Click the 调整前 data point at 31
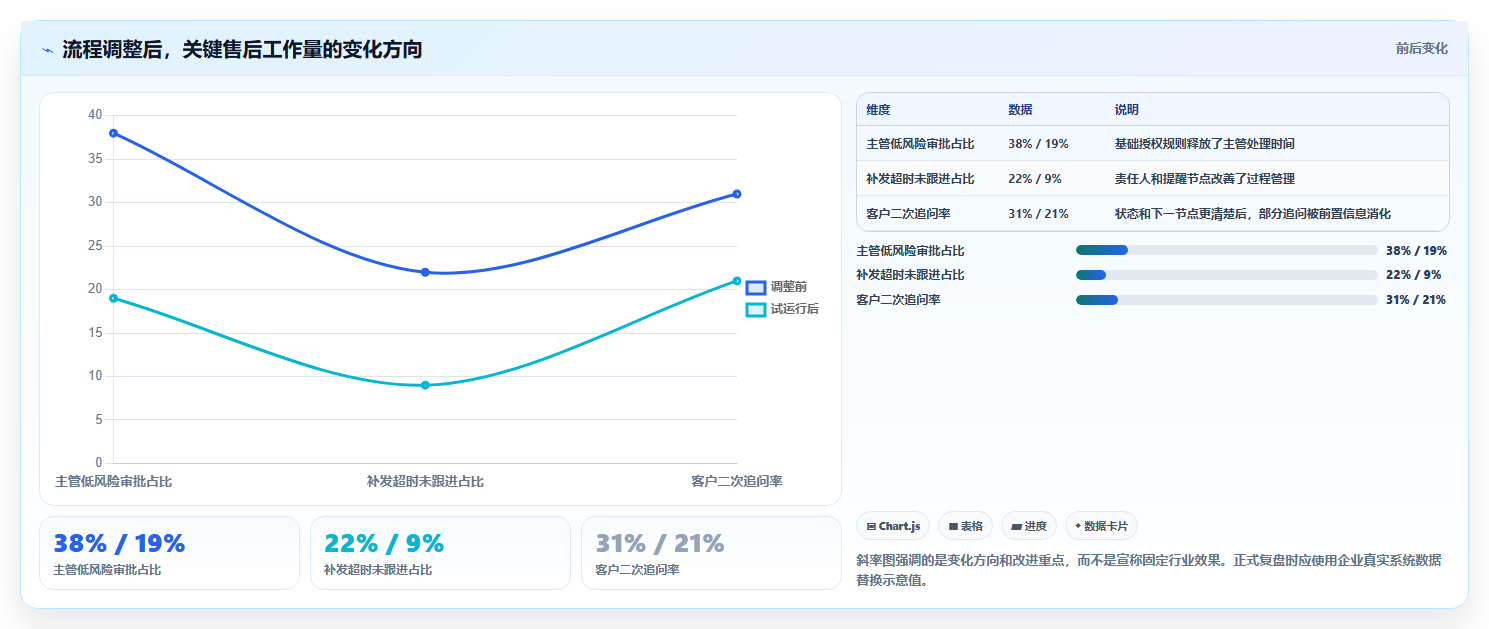1489x629 pixels. pyautogui.click(x=737, y=194)
